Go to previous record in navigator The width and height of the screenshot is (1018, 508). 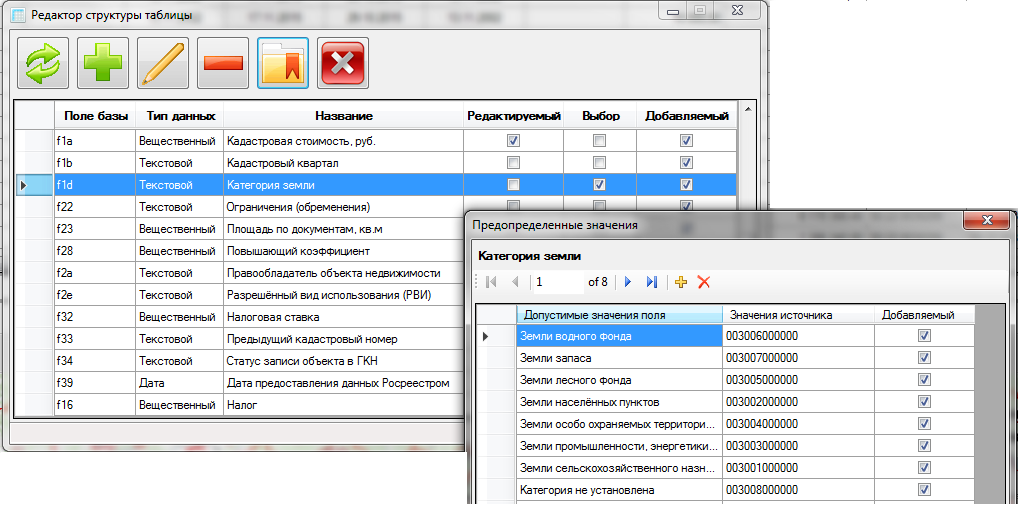coord(515,282)
